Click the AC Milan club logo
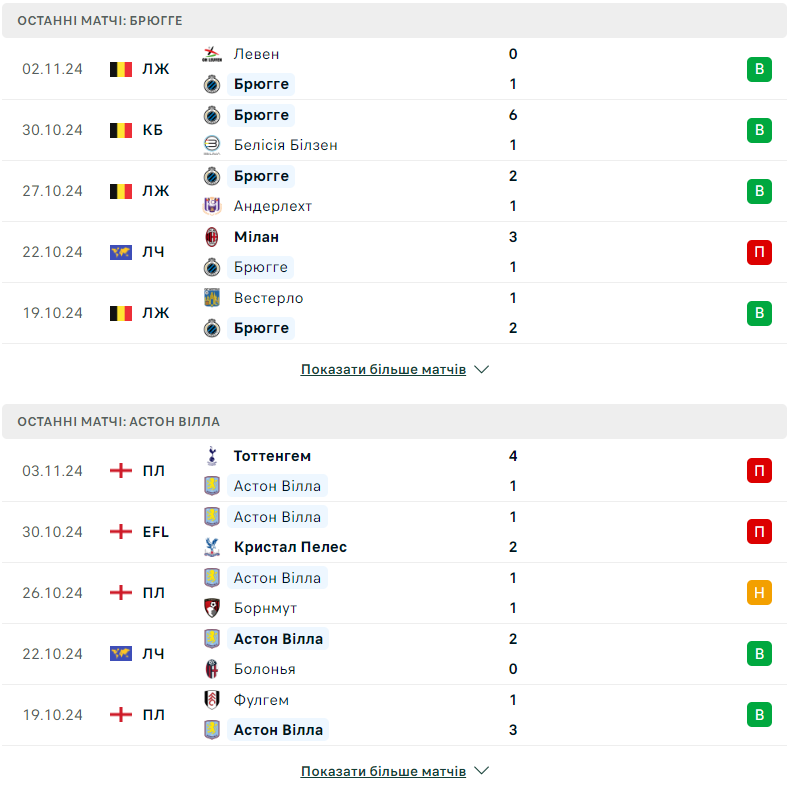 (212, 237)
